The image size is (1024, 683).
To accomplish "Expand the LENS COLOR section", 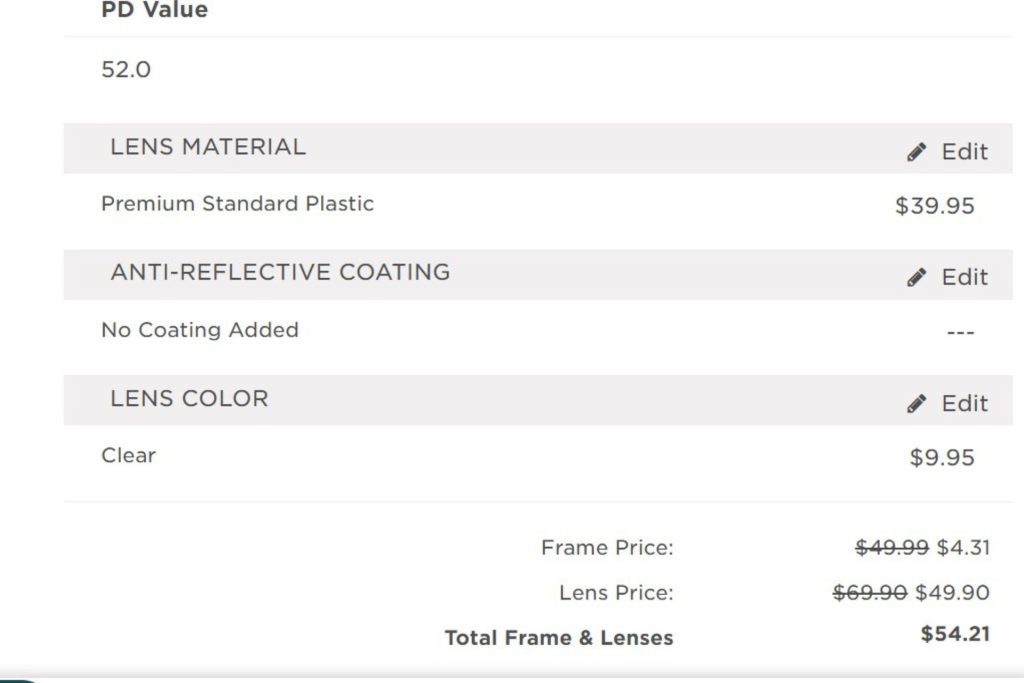I will pyautogui.click(x=189, y=398).
